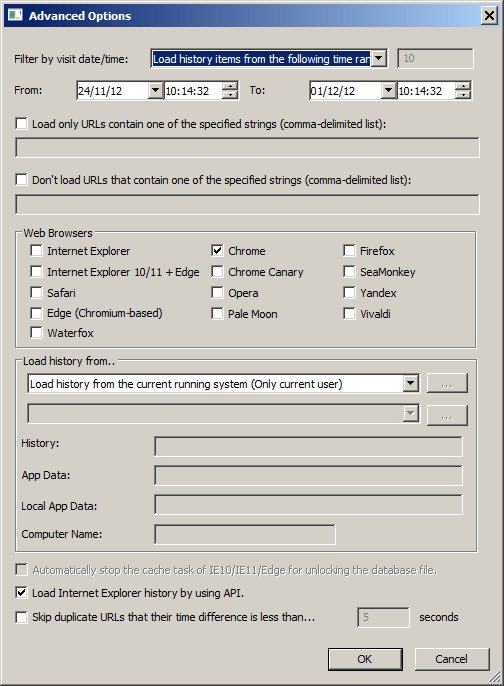Check the Chrome Canary option
504x686 pixels.
click(217, 272)
